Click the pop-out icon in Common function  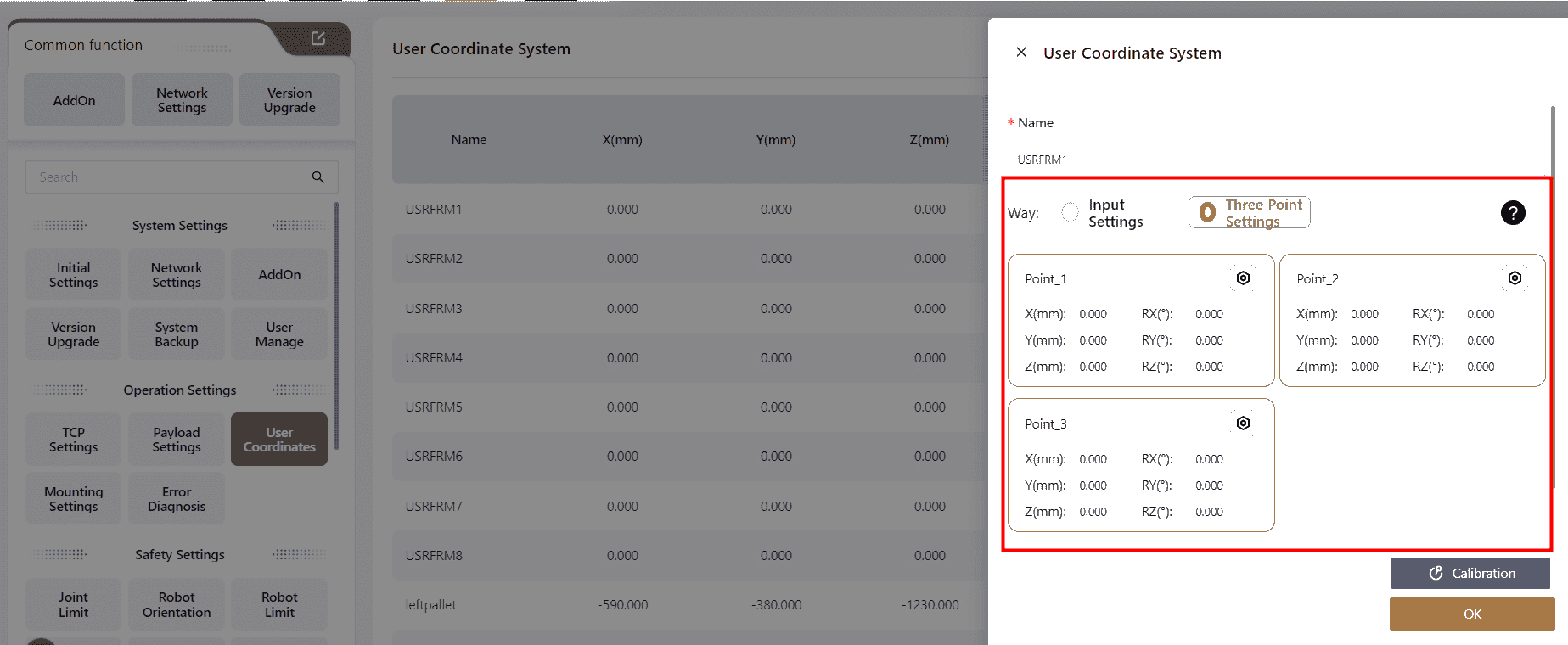[318, 39]
